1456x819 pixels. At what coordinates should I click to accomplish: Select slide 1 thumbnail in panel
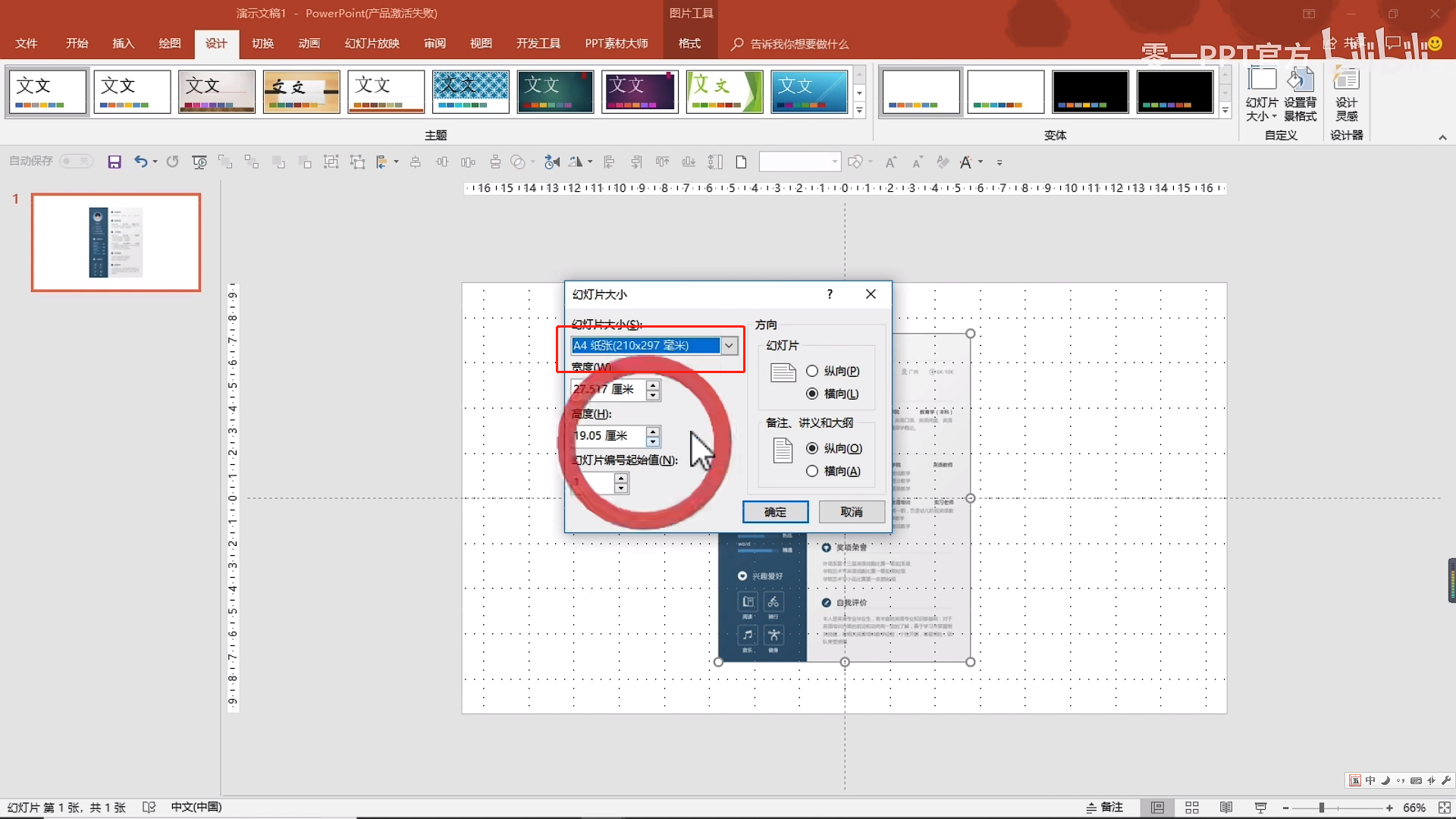point(116,242)
